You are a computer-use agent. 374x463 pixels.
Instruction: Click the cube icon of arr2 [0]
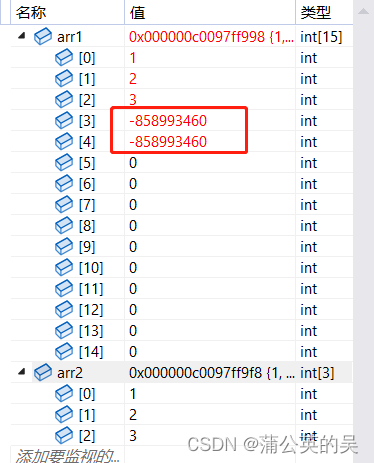pos(64,393)
